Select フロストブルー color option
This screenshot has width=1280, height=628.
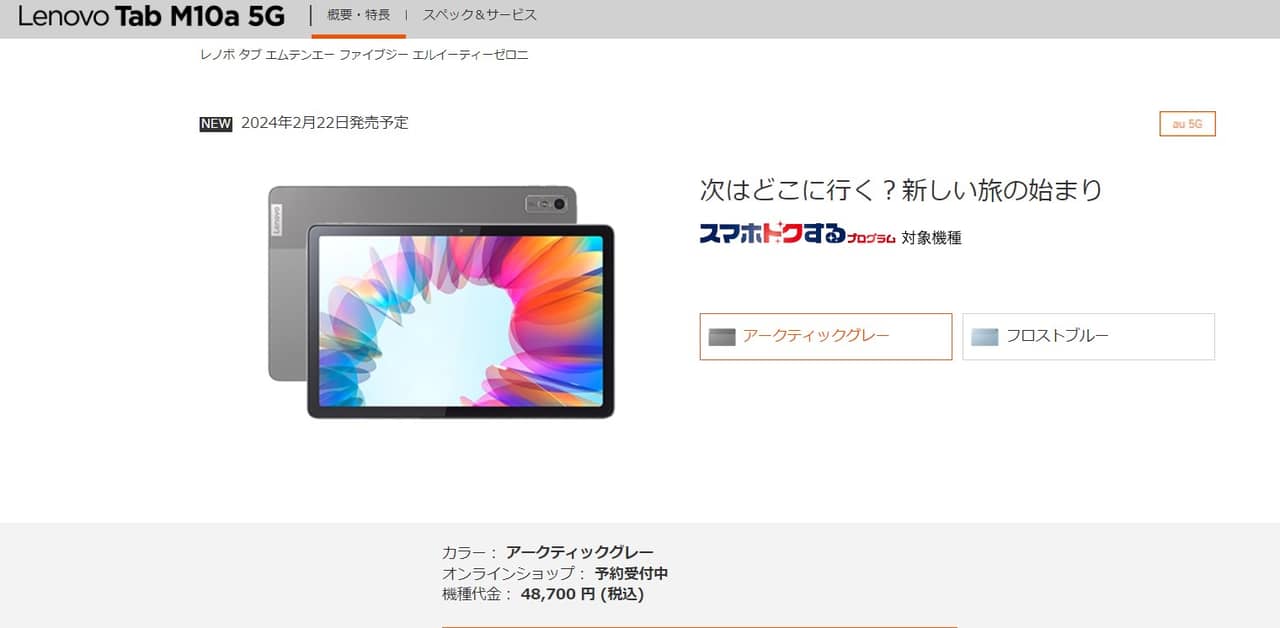coord(1089,336)
